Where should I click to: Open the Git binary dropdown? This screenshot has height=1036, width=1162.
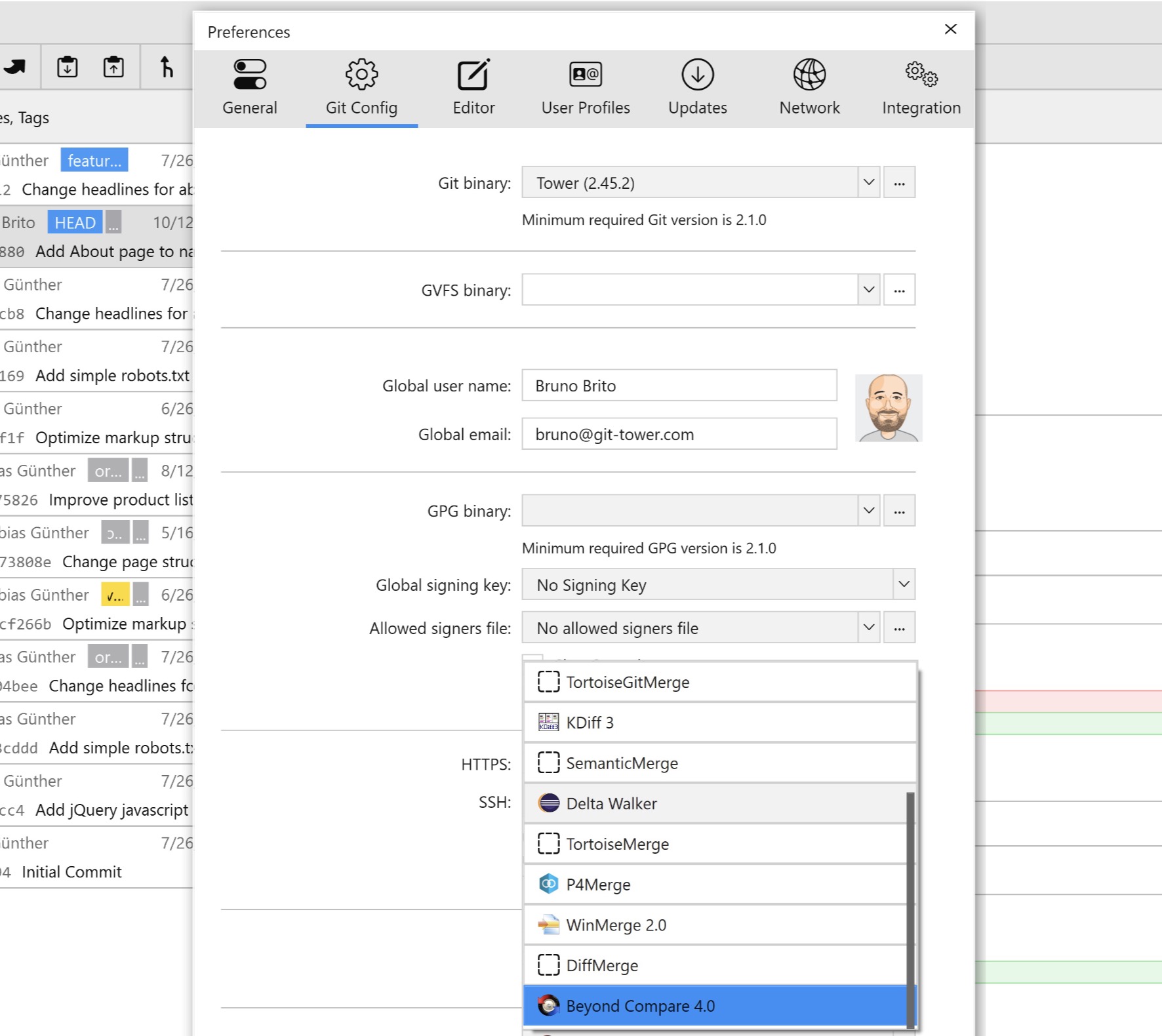[869, 182]
